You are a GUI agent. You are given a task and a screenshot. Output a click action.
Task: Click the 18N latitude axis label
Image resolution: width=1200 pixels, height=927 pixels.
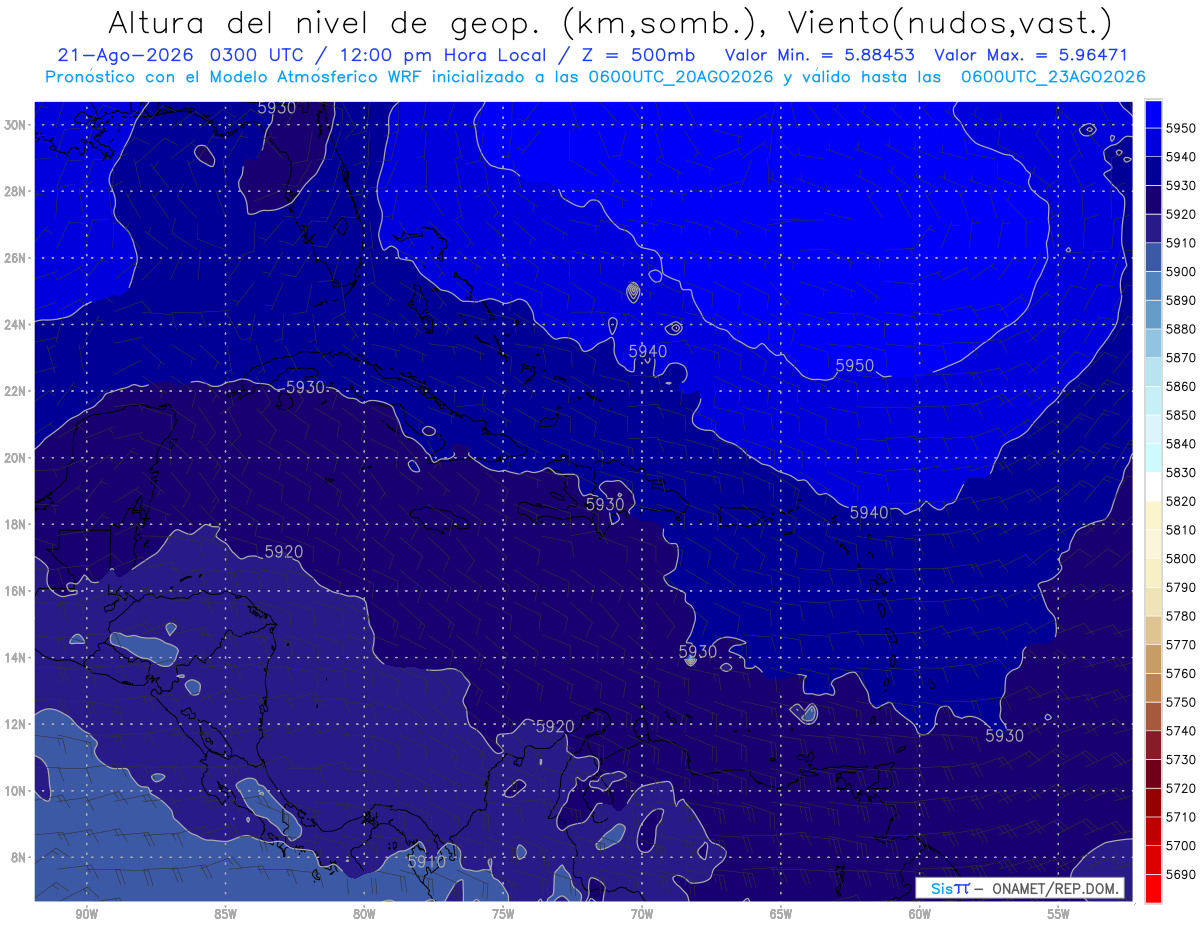(x=14, y=525)
